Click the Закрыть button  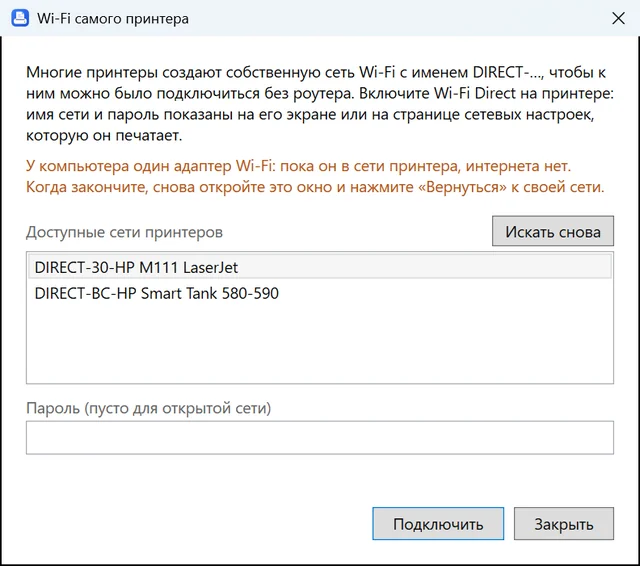564,524
